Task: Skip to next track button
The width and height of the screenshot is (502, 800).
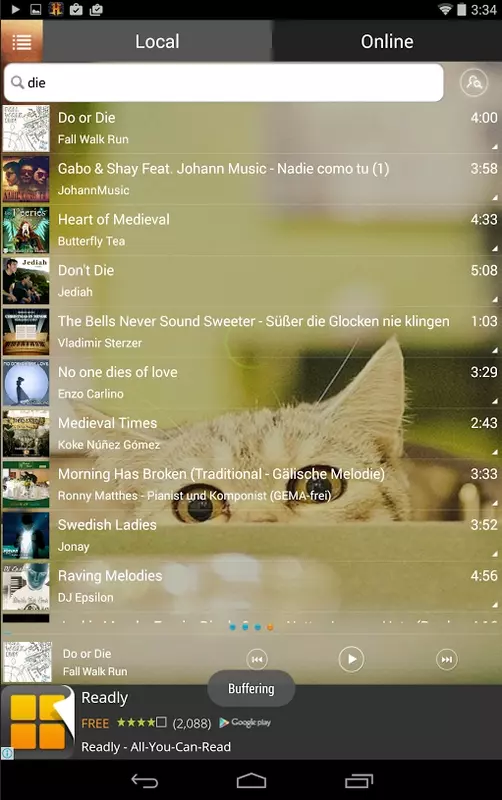Action: [x=446, y=659]
